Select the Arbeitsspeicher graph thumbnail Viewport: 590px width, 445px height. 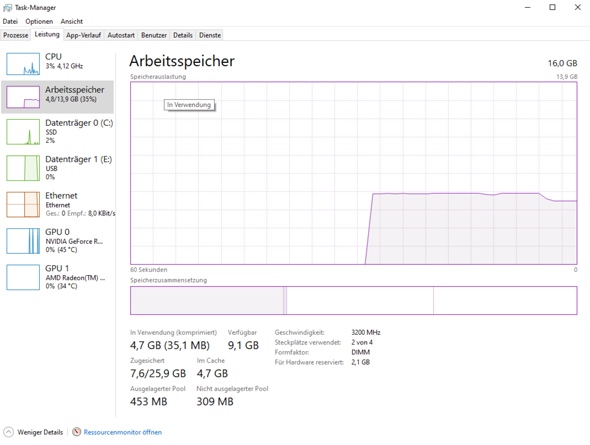(23, 97)
